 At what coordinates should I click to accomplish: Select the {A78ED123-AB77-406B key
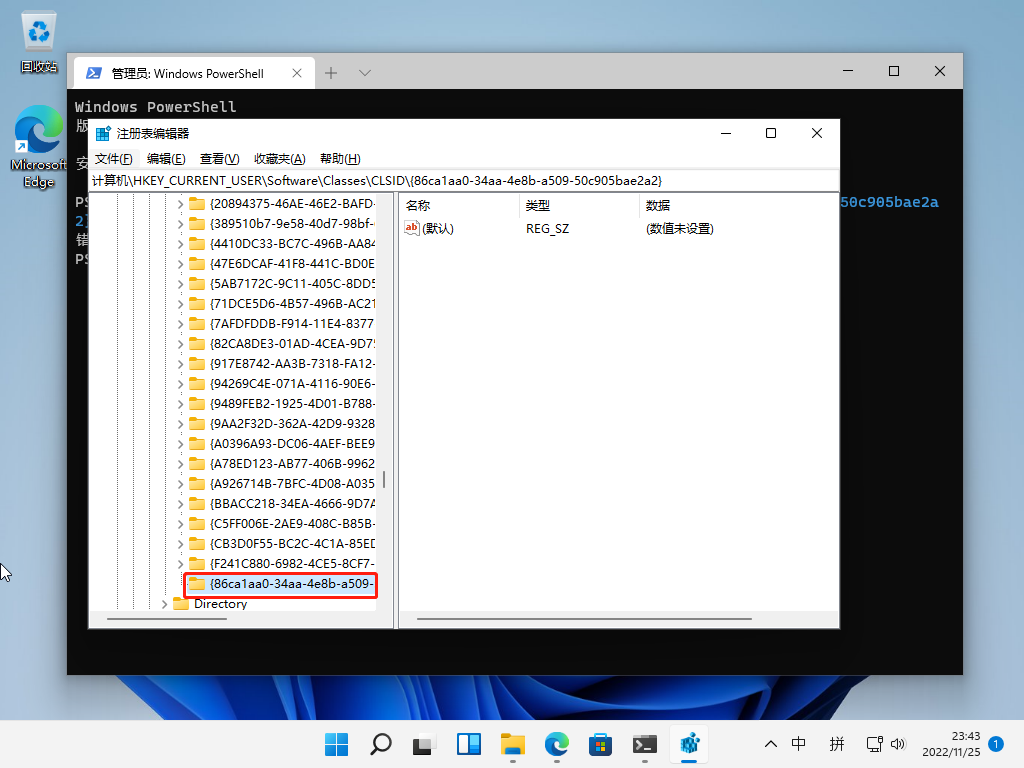[292, 464]
